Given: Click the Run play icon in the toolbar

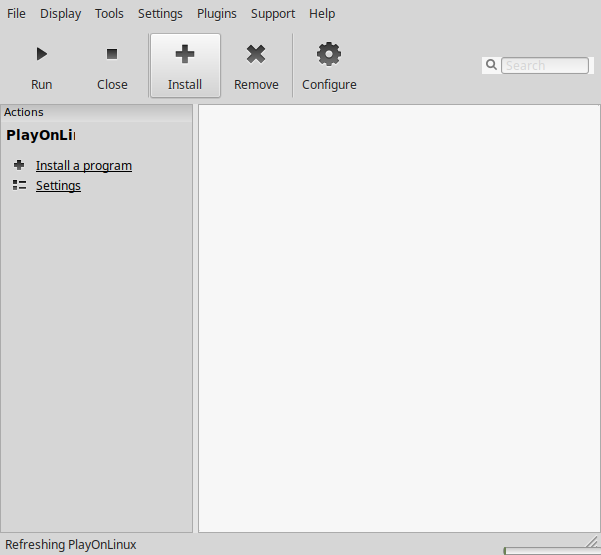Looking at the screenshot, I should pyautogui.click(x=41, y=54).
